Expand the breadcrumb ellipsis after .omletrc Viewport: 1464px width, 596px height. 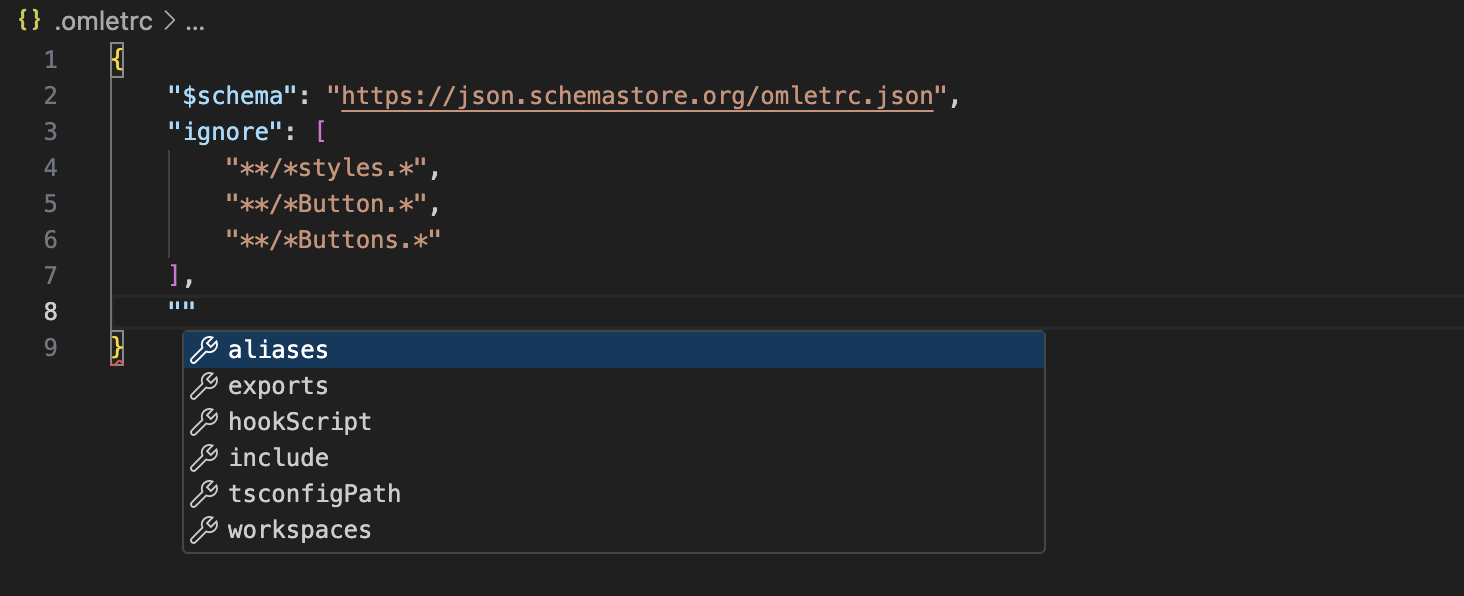[195, 22]
